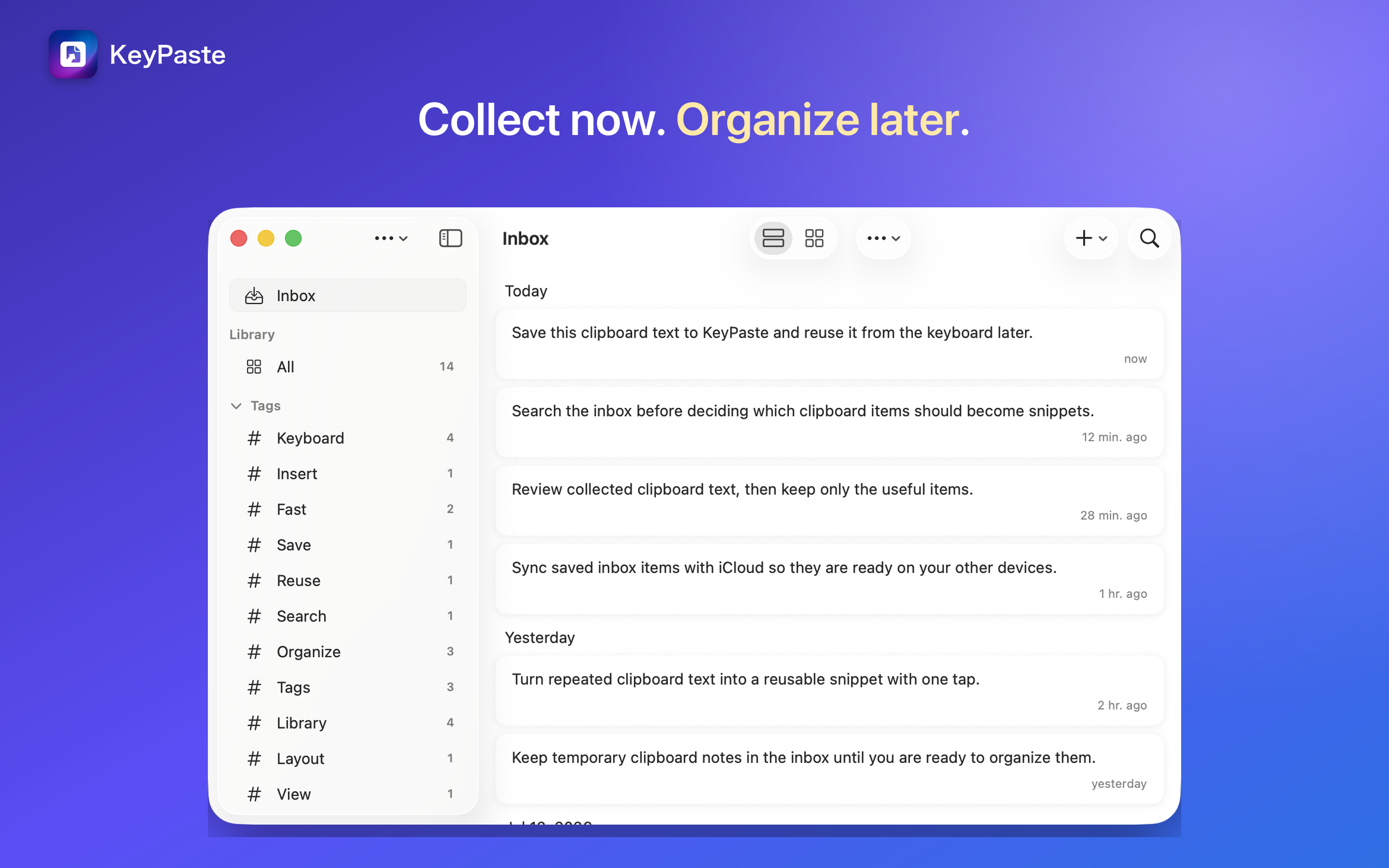
Task: Click the Today section header
Action: tap(526, 291)
